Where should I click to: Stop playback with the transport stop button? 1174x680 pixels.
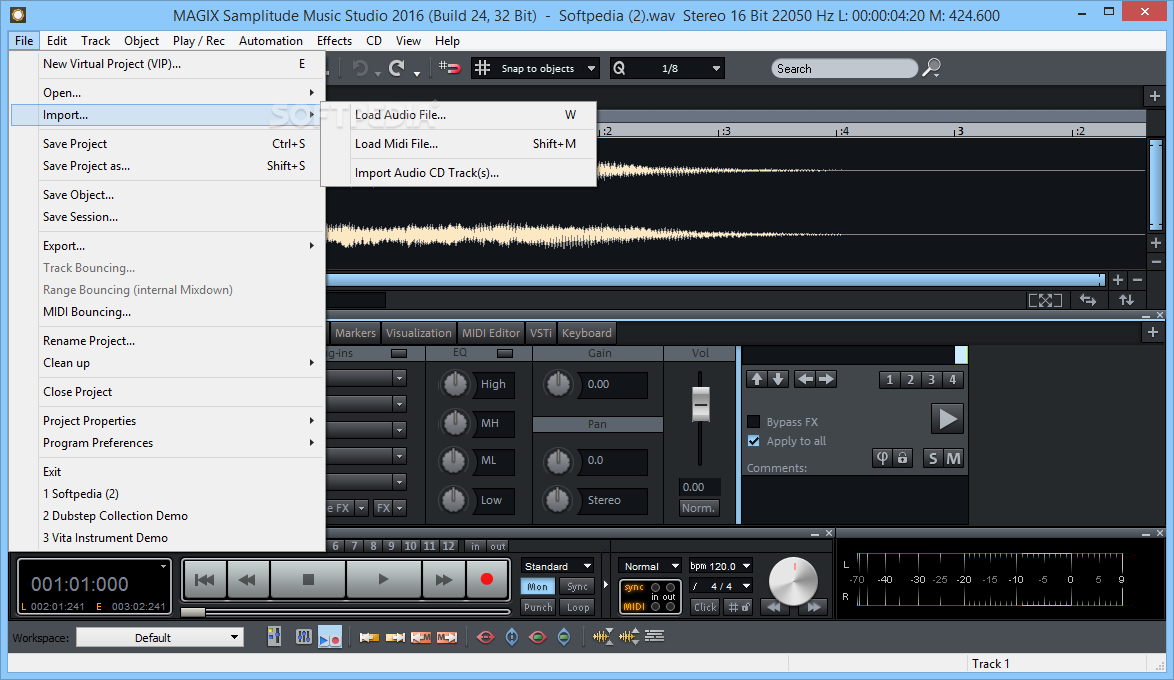308,579
